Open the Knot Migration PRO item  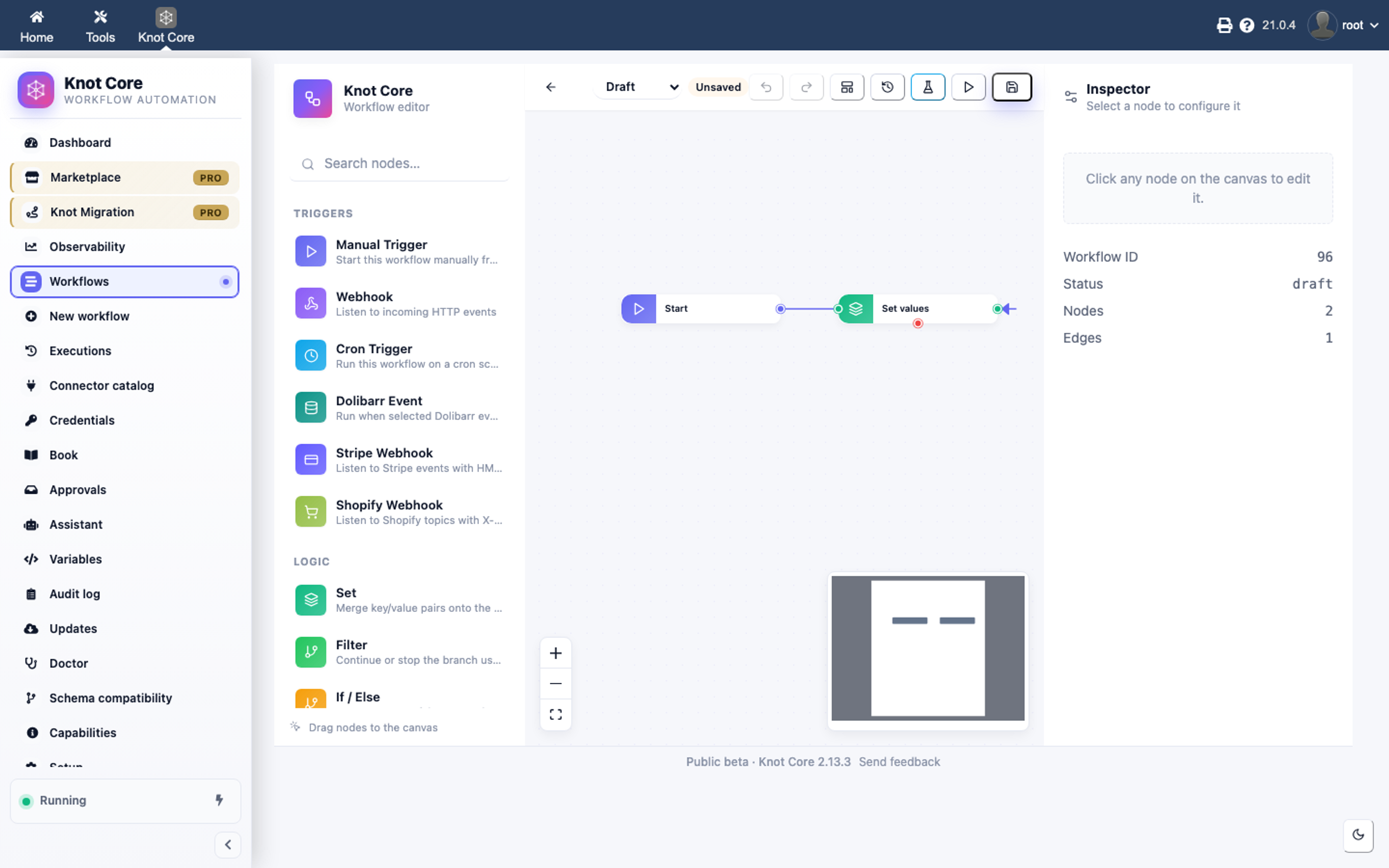coord(124,212)
